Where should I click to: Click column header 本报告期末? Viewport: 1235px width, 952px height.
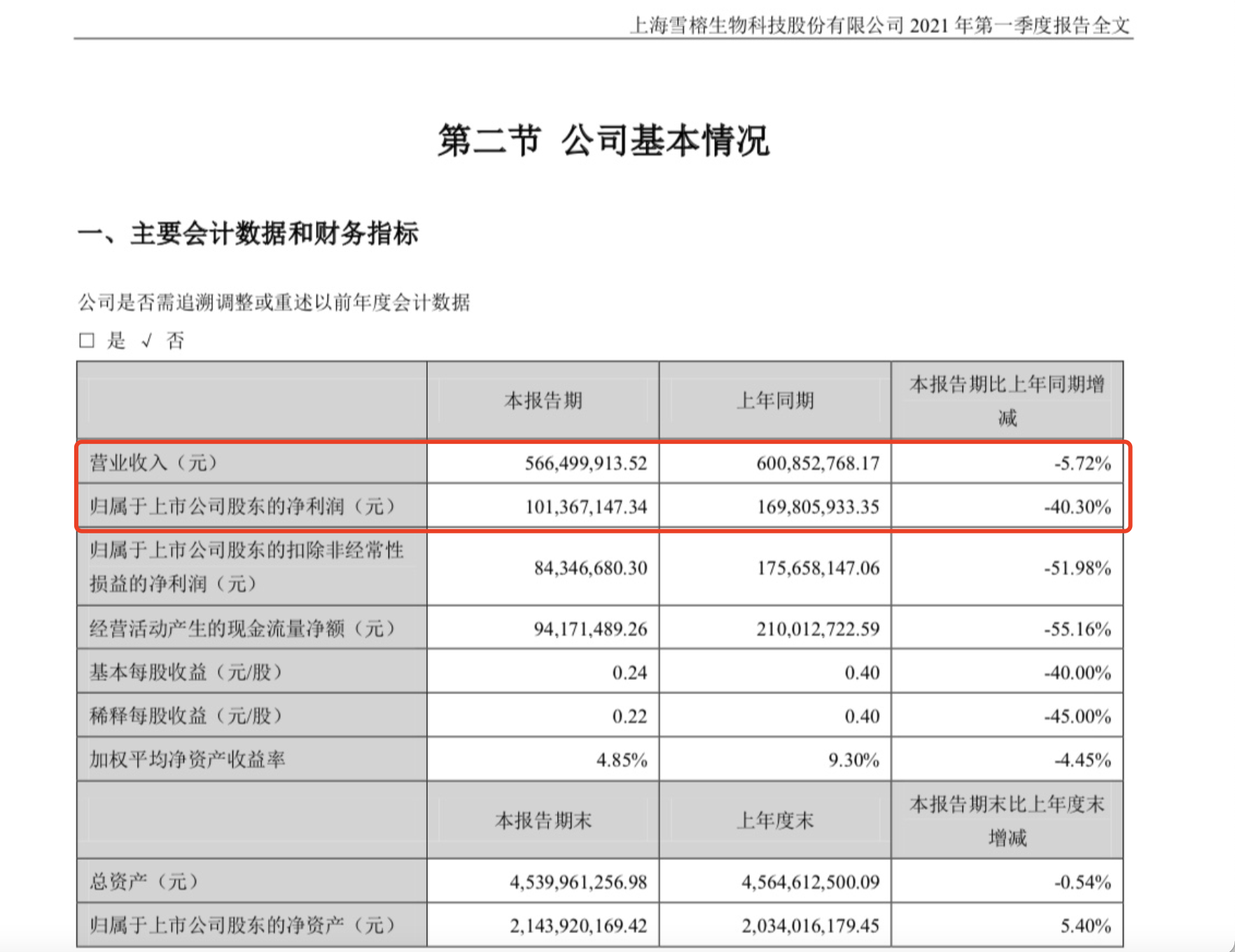[x=543, y=820]
